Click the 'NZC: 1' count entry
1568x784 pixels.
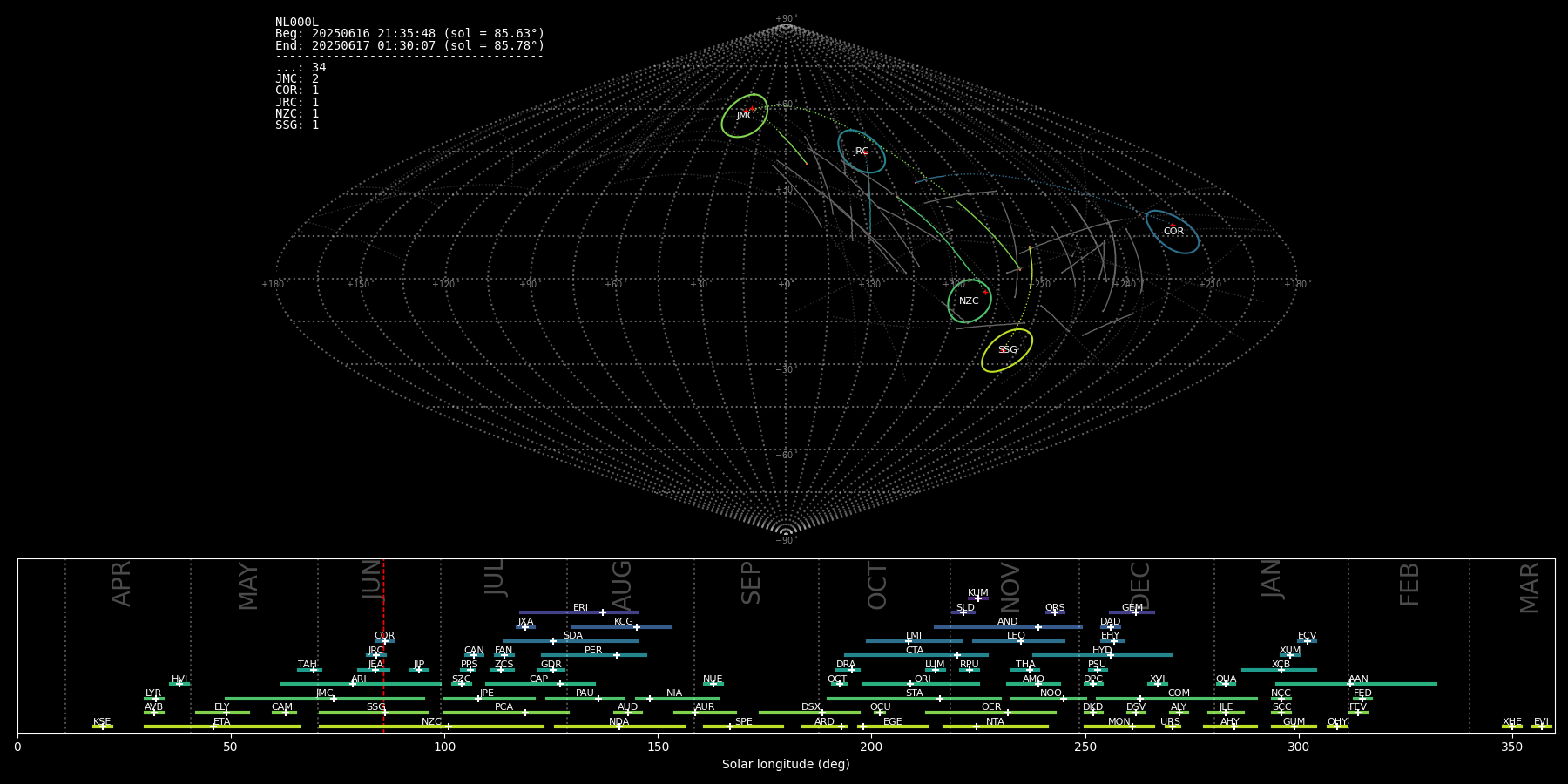(x=297, y=114)
